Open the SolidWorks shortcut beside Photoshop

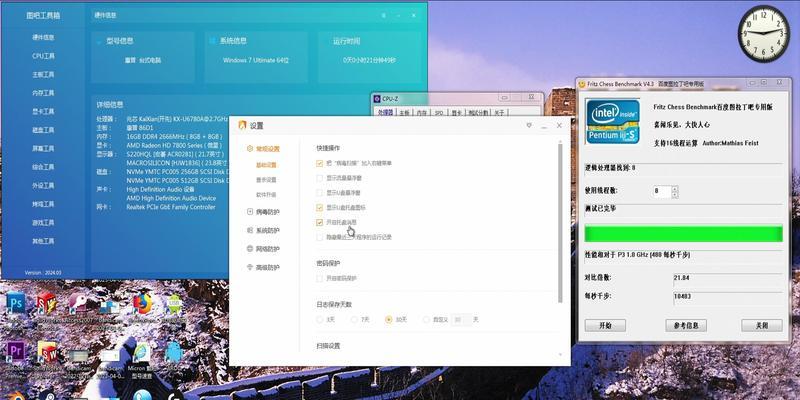[46, 303]
